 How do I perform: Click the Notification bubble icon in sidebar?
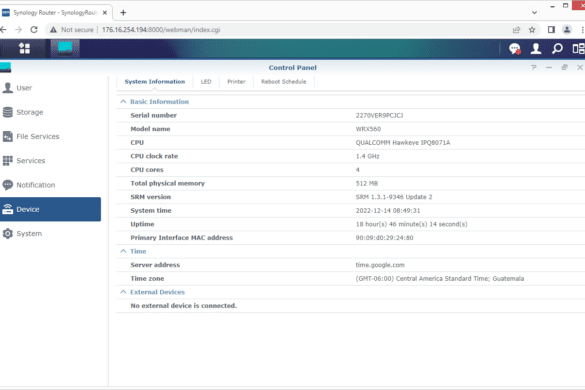pyautogui.click(x=7, y=185)
